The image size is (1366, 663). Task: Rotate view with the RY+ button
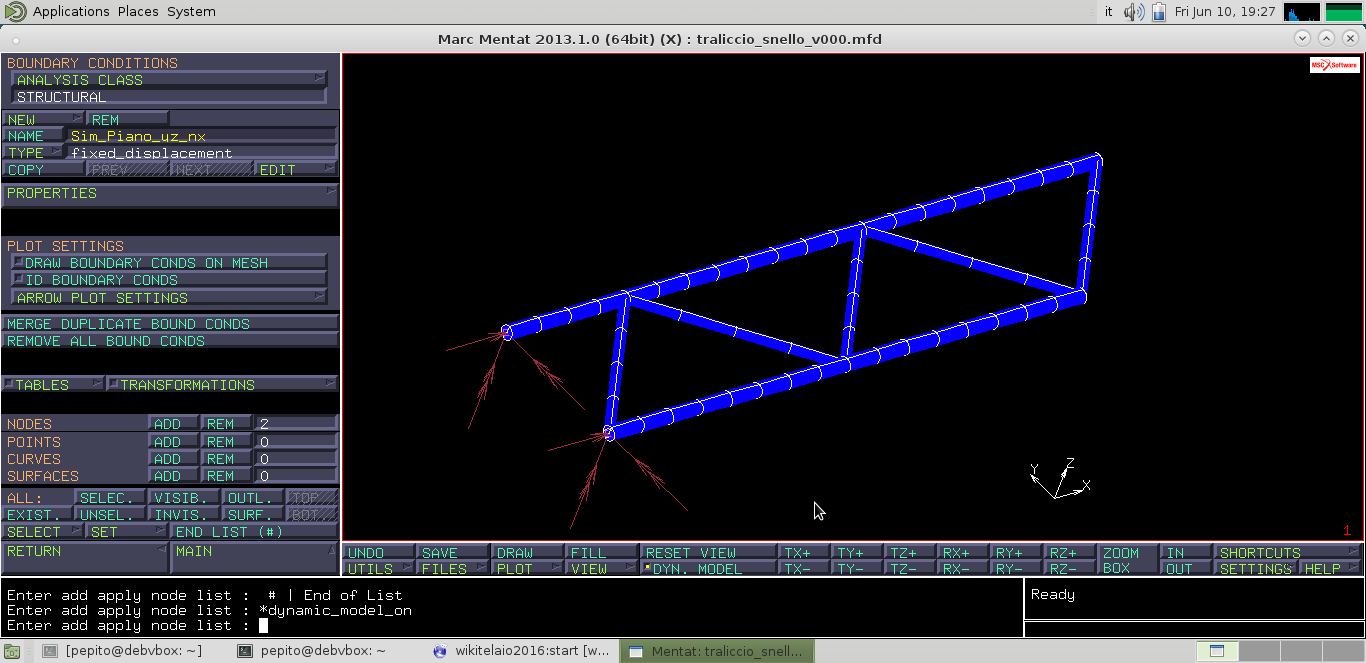(x=1017, y=552)
